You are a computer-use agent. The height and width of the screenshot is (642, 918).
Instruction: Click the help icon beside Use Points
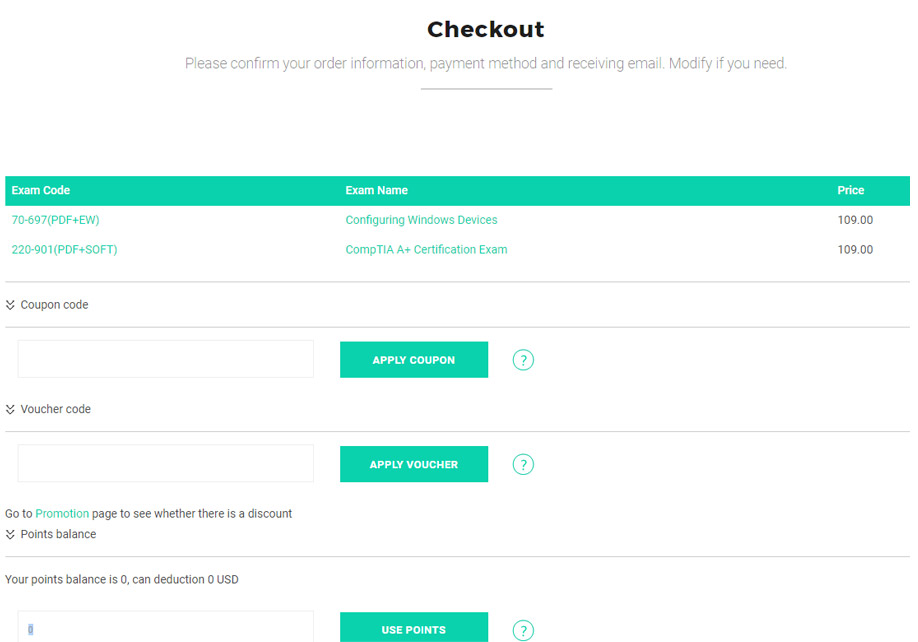pyautogui.click(x=523, y=630)
